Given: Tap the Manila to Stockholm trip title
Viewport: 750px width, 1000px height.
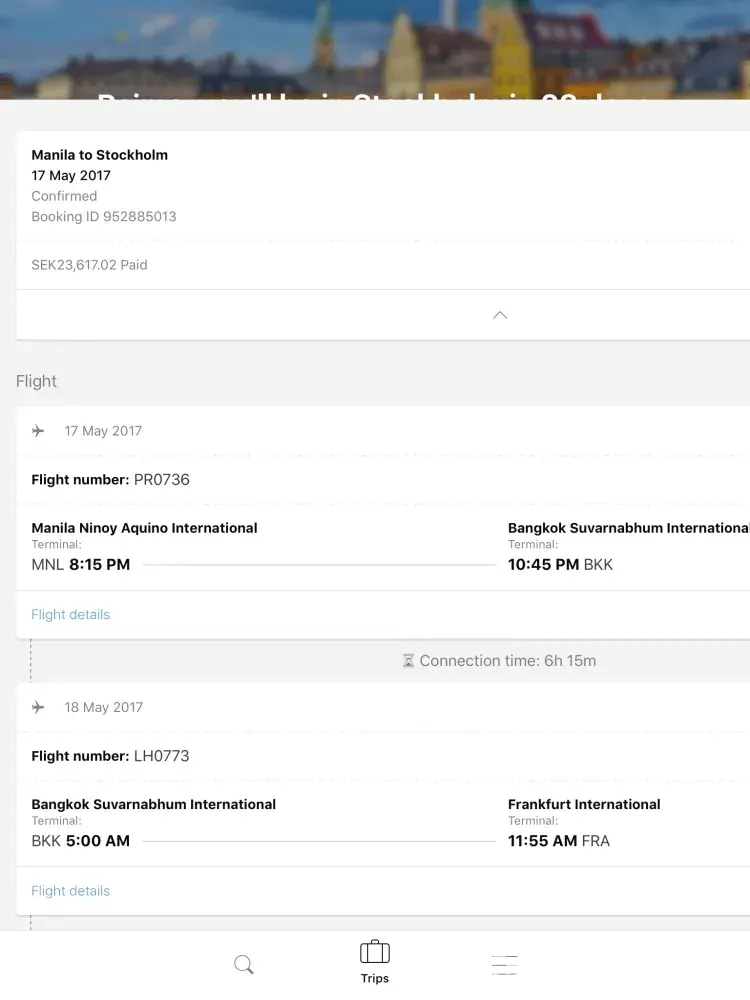Looking at the screenshot, I should coord(100,155).
